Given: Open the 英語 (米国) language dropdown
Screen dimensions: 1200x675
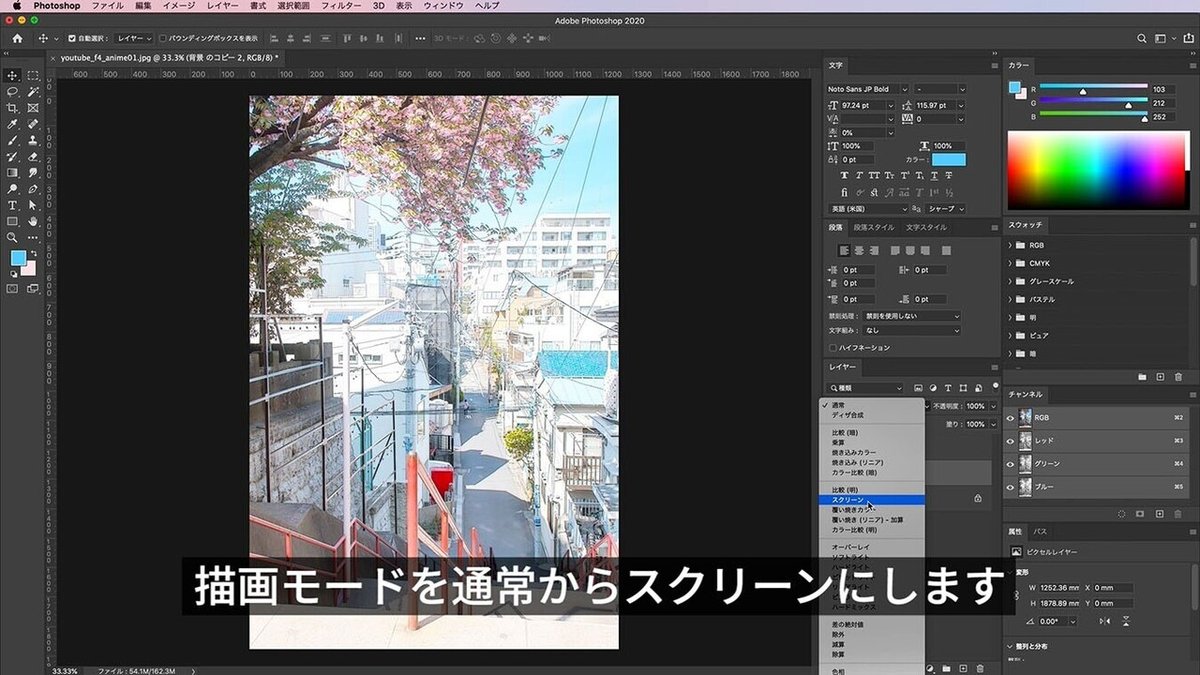Looking at the screenshot, I should coord(868,209).
